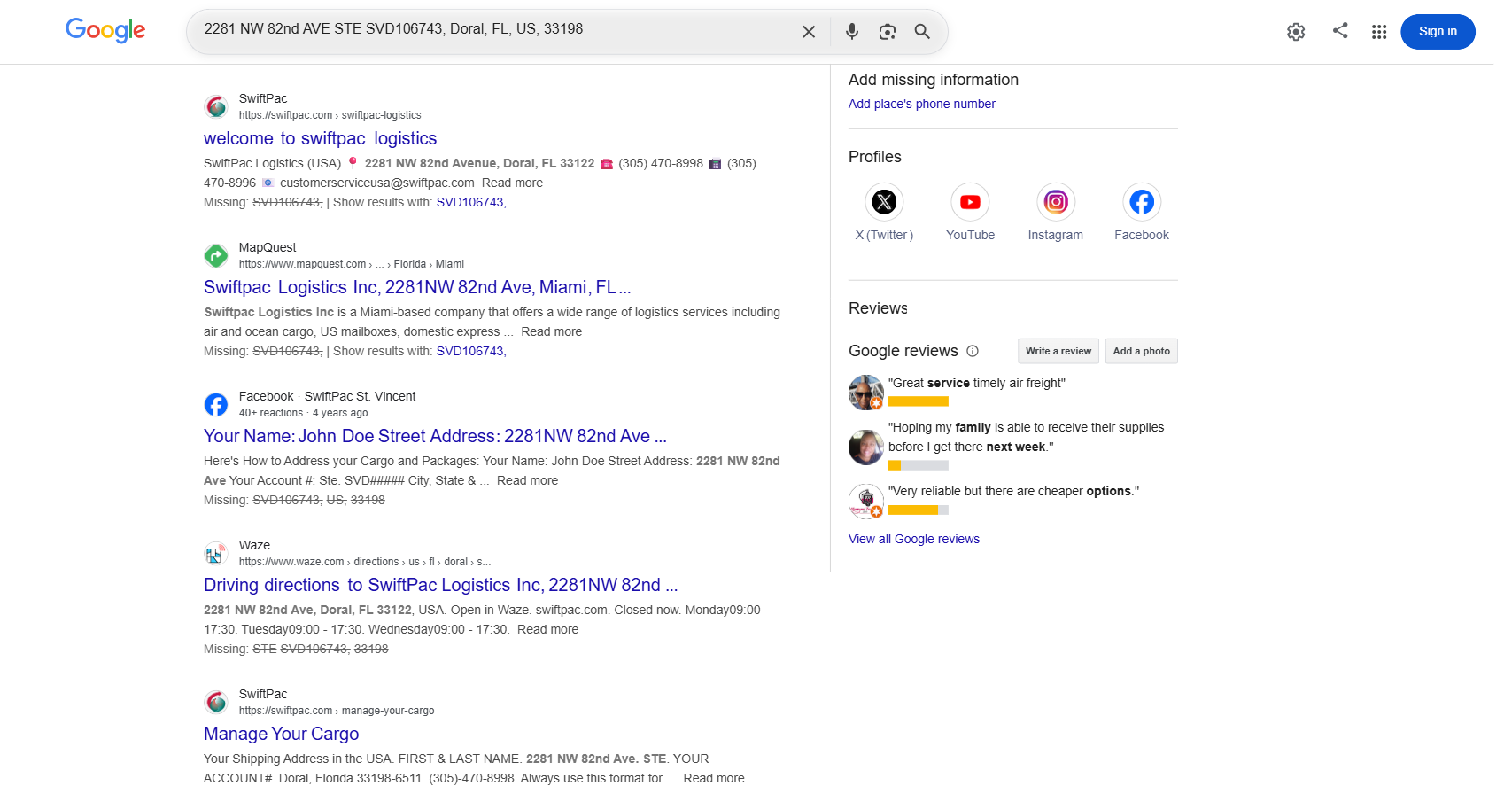
Task: Expand Read more on Waze snippet
Action: click(547, 629)
